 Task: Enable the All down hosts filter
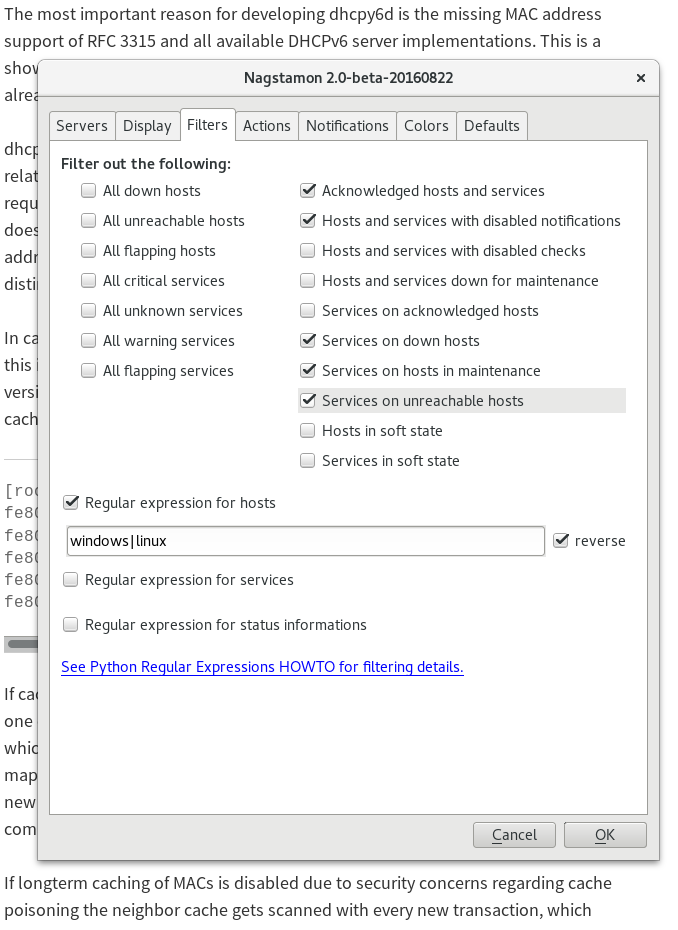pos(89,191)
